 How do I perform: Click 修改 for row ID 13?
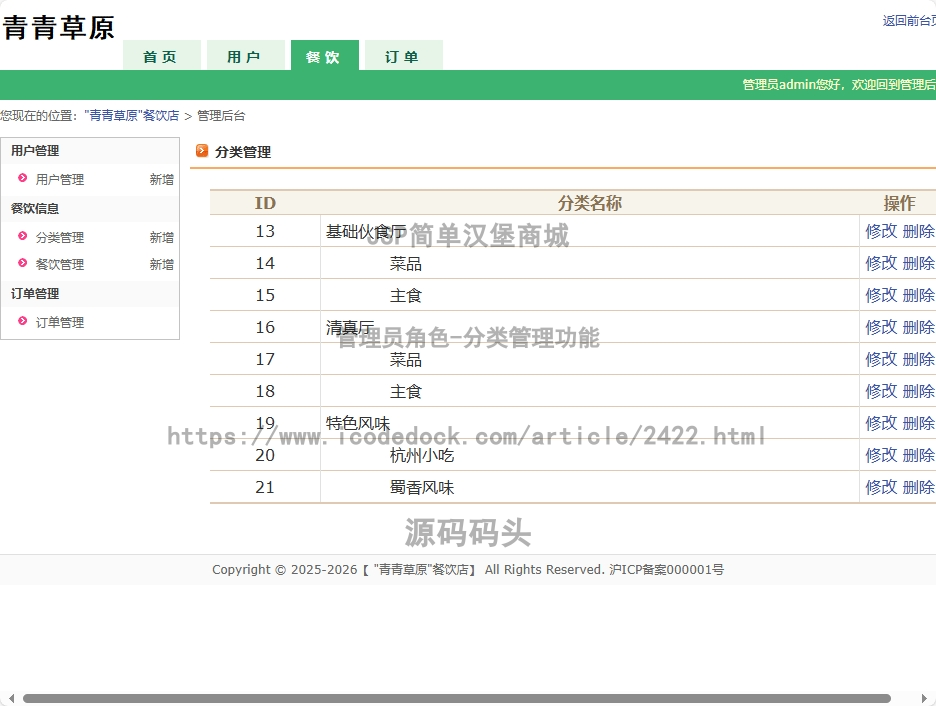click(x=881, y=231)
